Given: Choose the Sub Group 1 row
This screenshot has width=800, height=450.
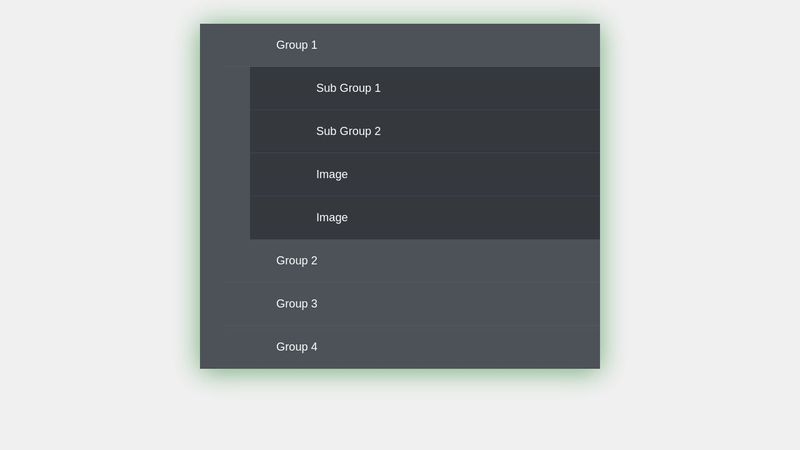Looking at the screenshot, I should click(425, 88).
